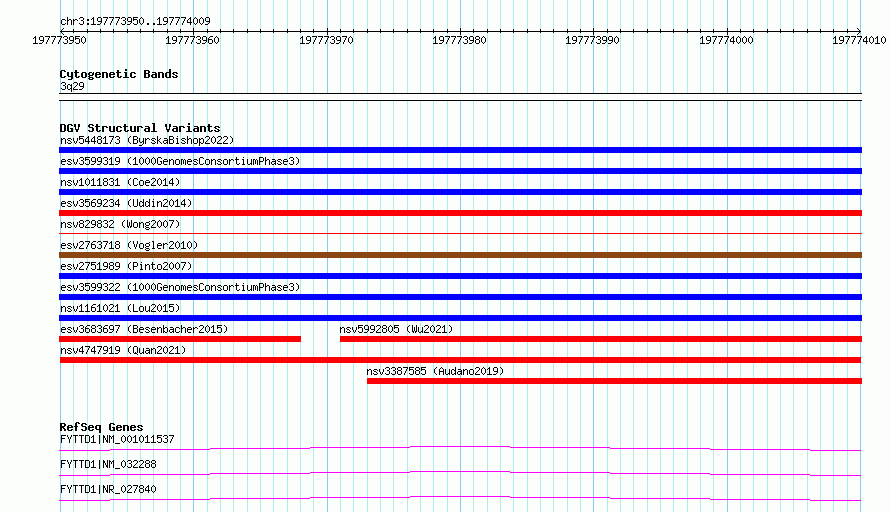Image resolution: width=890 pixels, height=512 pixels.
Task: Select the magenta line for FYTTD1|NM_032288
Action: click(x=460, y=473)
